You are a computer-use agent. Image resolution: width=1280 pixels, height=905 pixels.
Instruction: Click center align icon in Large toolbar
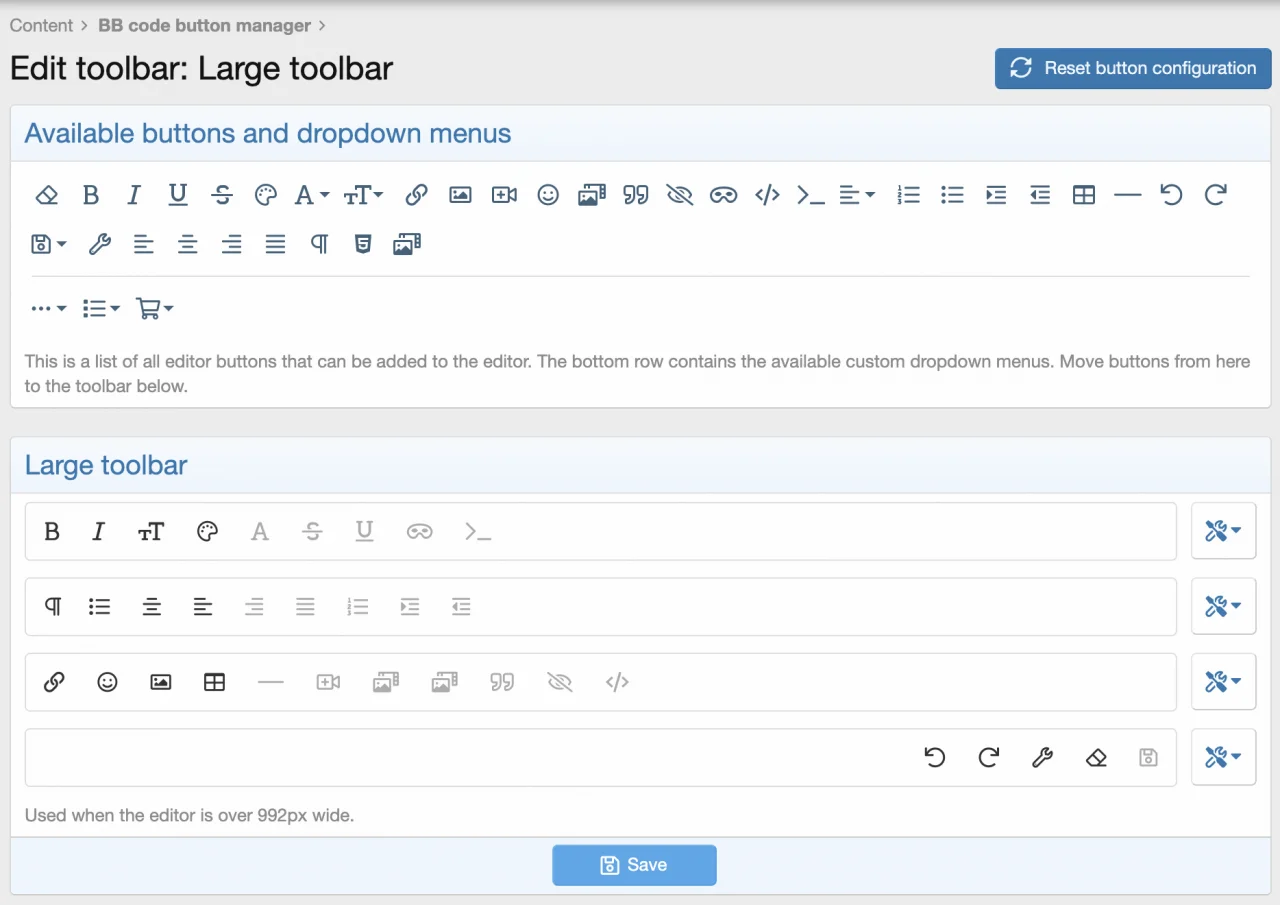pos(151,607)
